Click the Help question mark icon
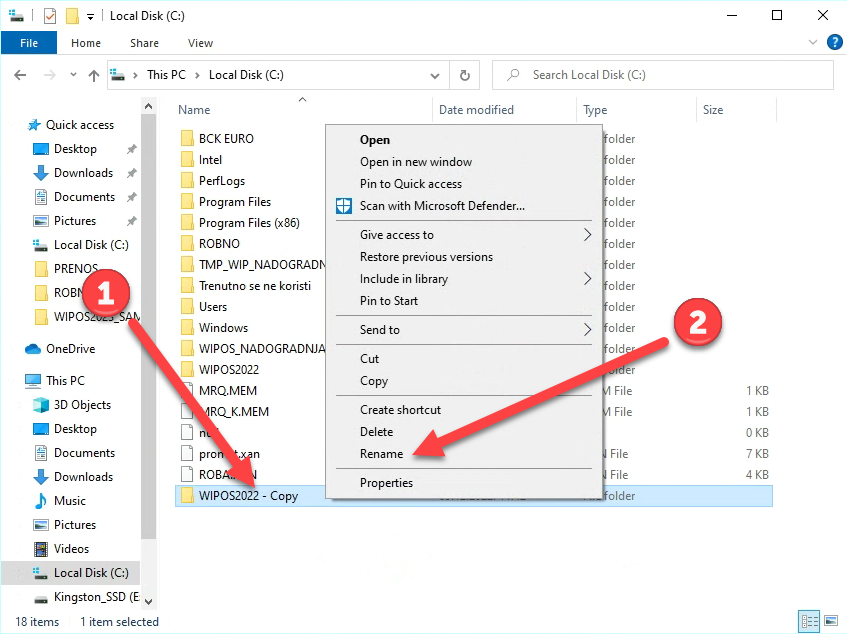Viewport: 847px width, 634px height. click(x=833, y=43)
